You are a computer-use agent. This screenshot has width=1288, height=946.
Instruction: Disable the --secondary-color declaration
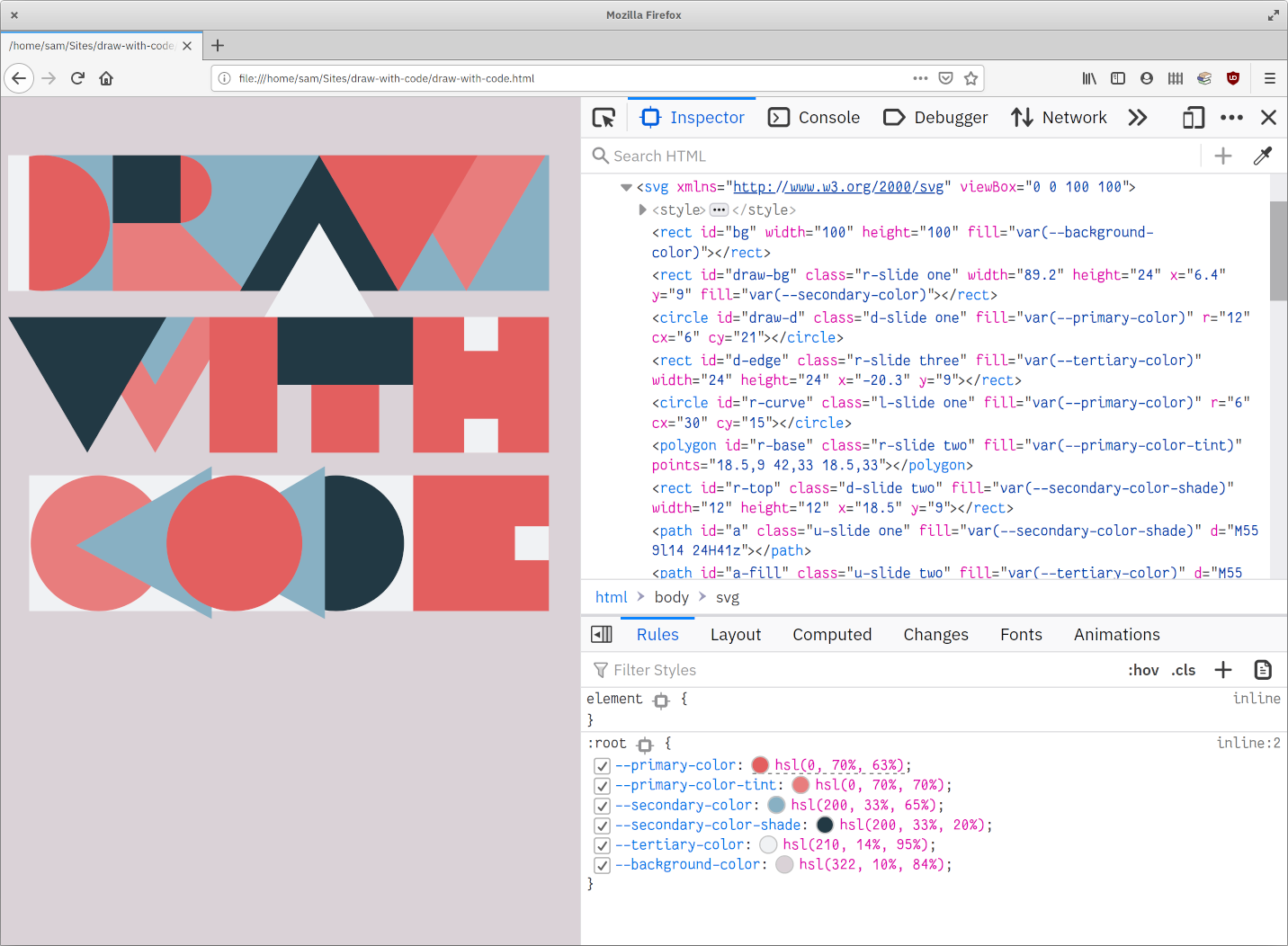[x=603, y=806]
